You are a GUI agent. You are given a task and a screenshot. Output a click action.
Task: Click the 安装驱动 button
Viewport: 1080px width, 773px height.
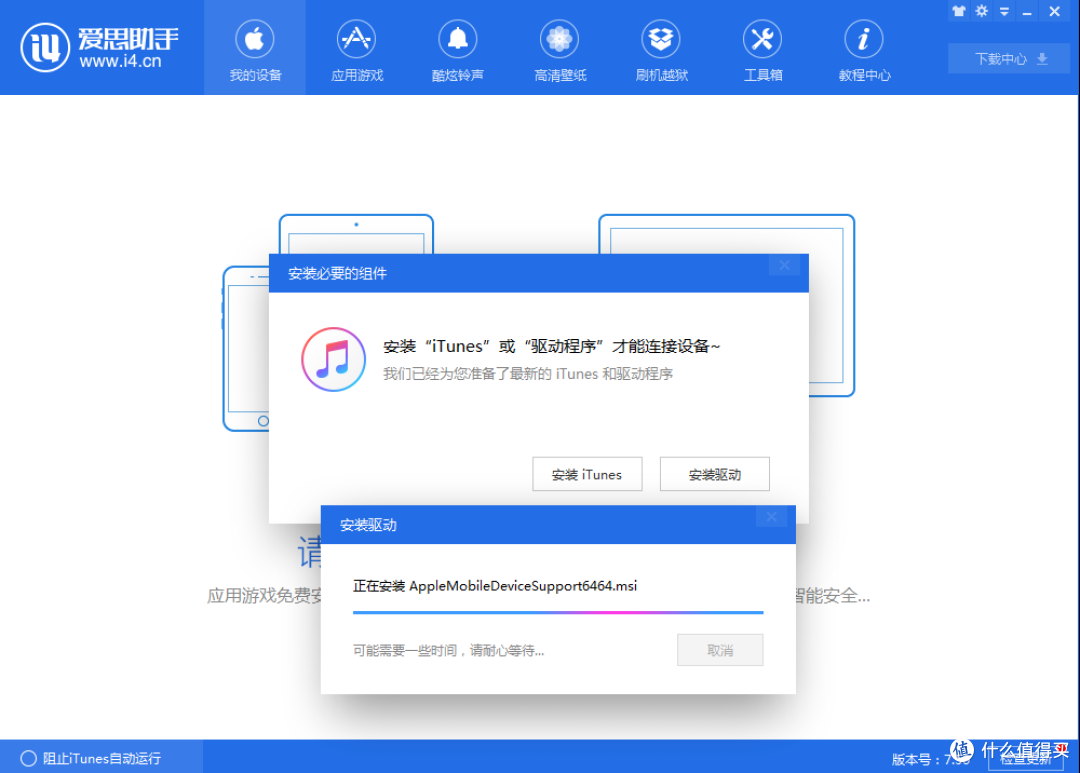point(714,474)
